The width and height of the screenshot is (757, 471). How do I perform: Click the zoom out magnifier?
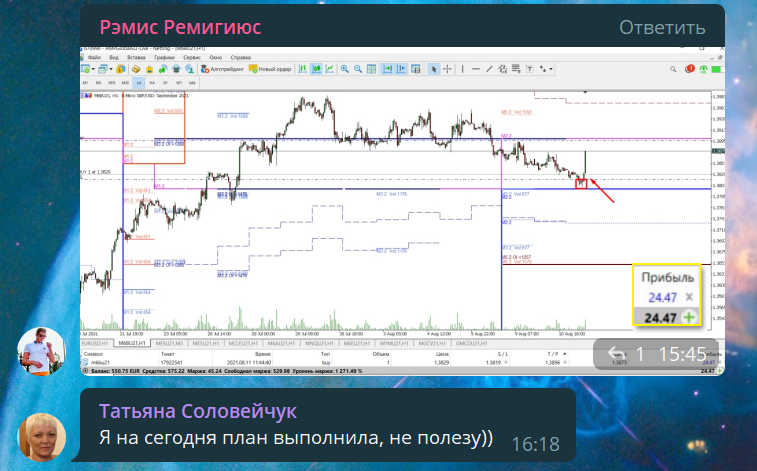point(358,69)
